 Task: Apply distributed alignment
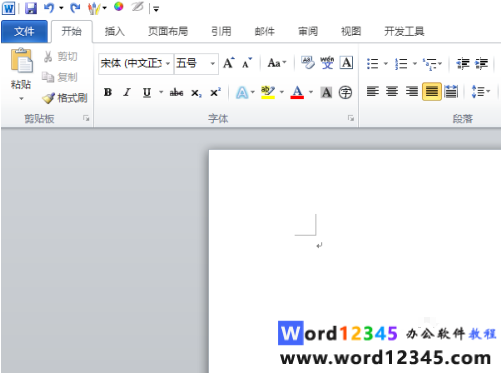click(451, 91)
